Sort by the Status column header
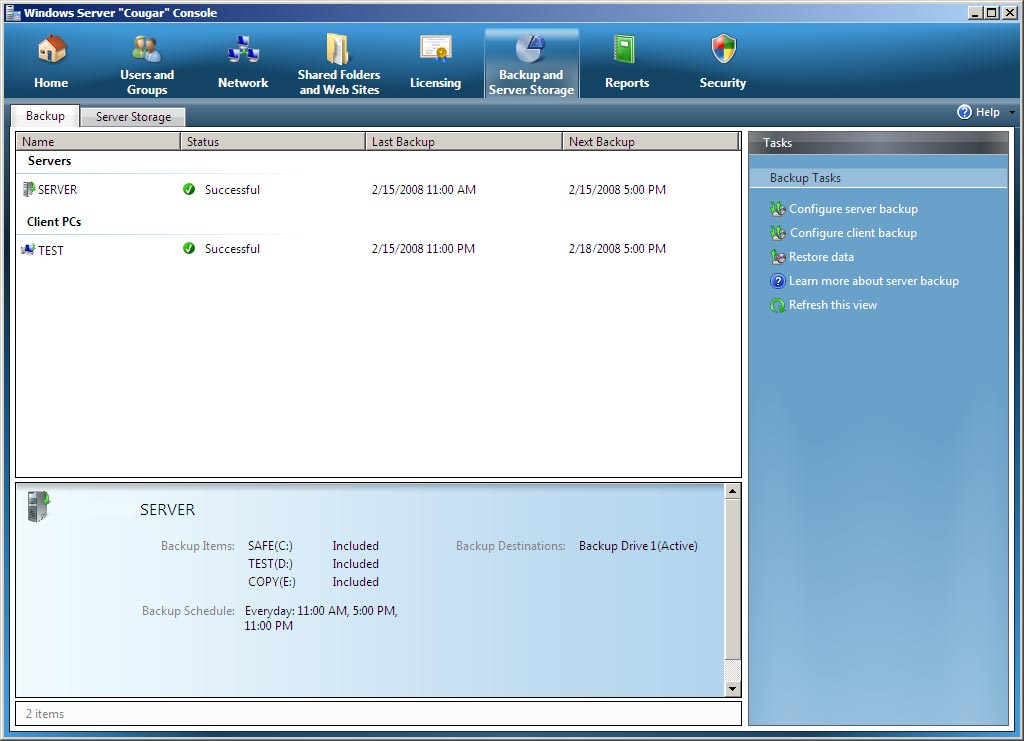The image size is (1024, 741). tap(273, 142)
